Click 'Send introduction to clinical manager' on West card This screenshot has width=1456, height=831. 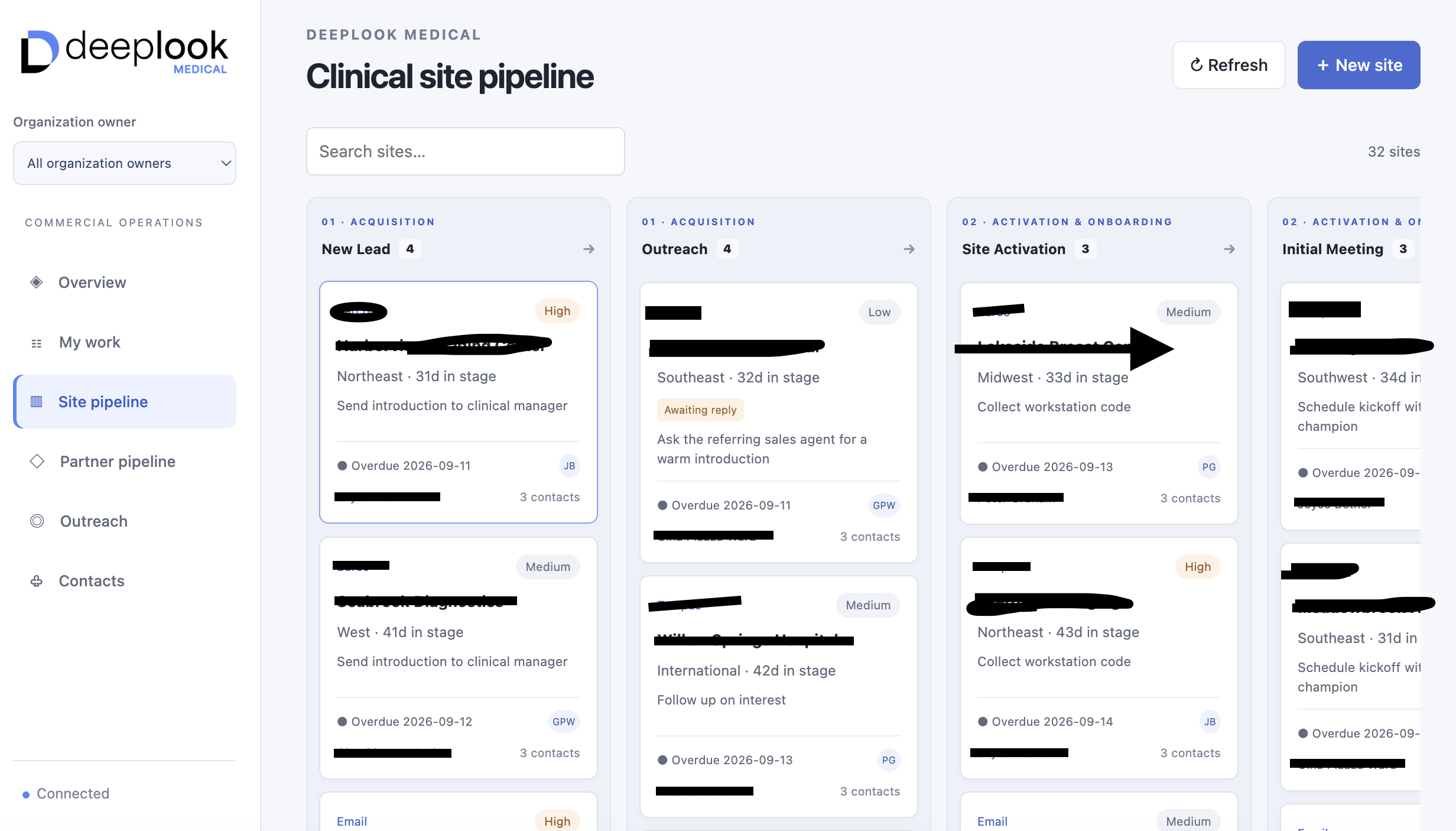(x=452, y=661)
